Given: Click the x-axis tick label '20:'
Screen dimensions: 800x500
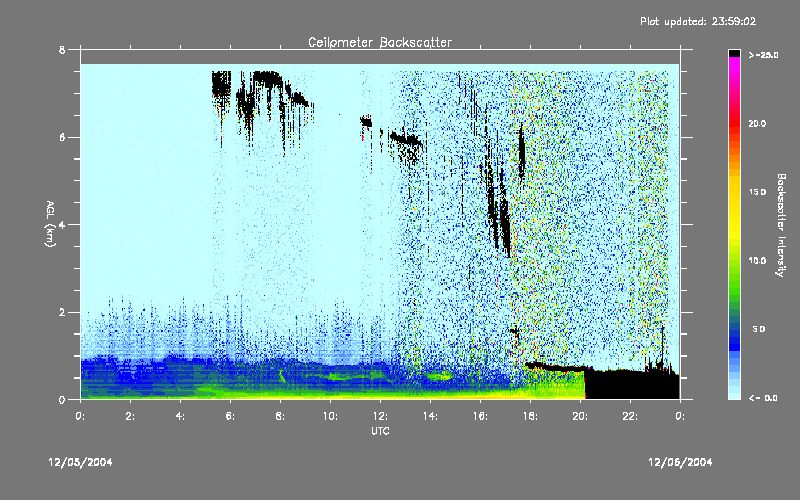Looking at the screenshot, I should [580, 416].
